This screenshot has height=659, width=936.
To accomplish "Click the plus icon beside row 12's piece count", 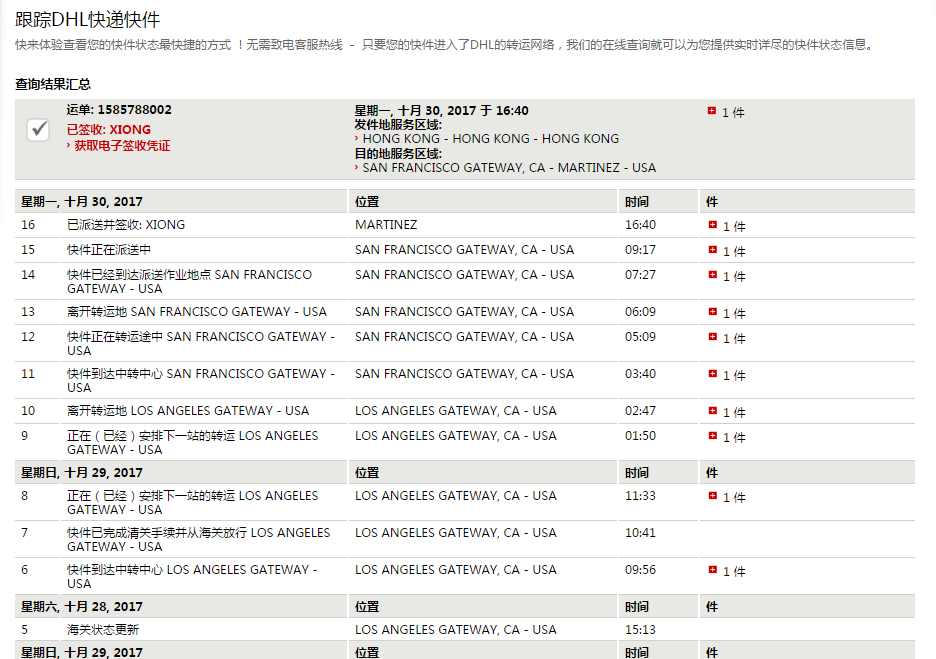I will [713, 337].
